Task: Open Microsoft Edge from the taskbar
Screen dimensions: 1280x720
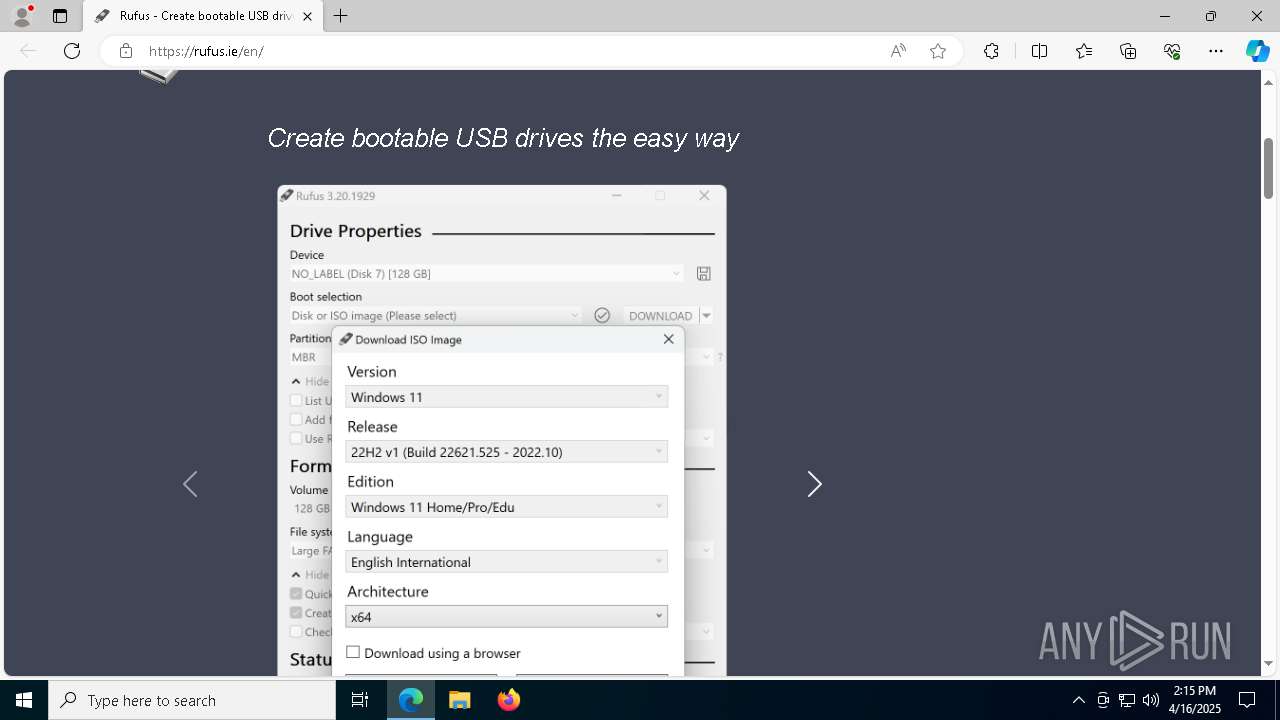Action: click(411, 700)
